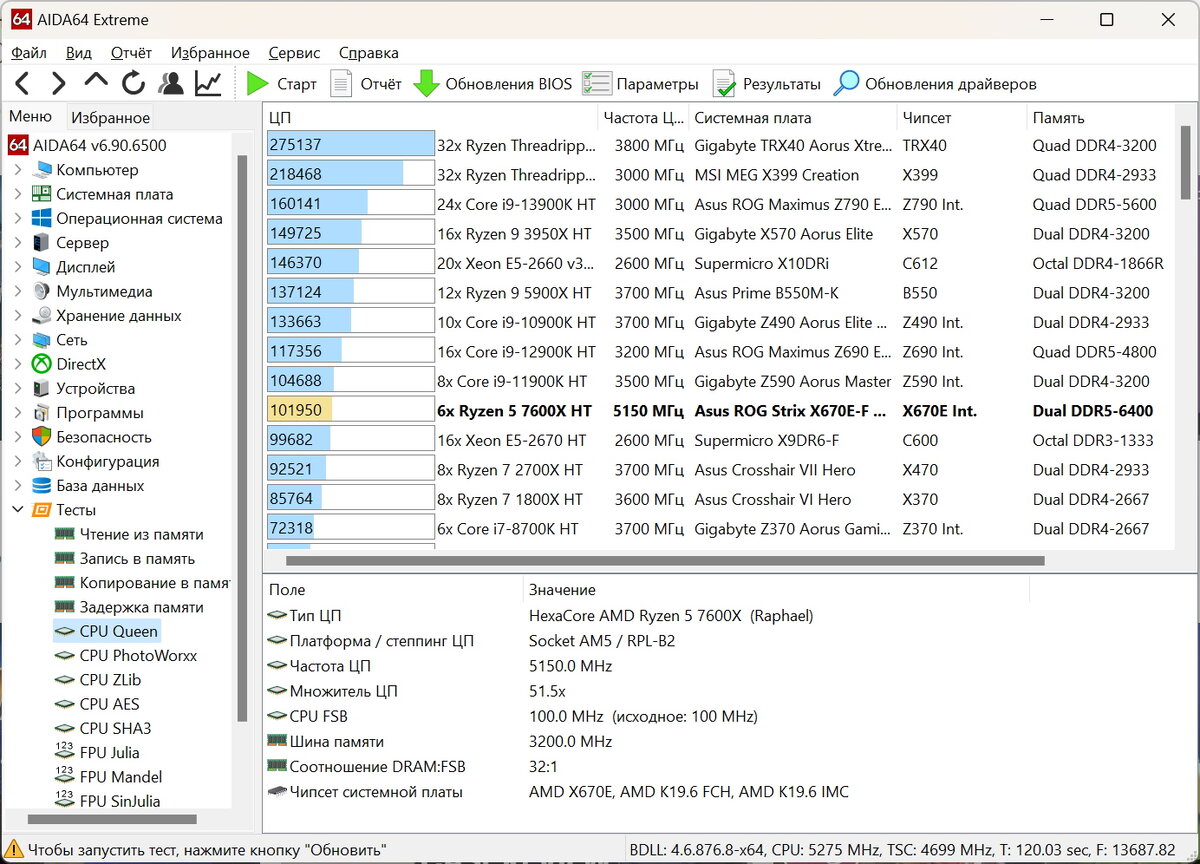Open Отчёт in the toolbar
Viewport: 1200px width, 864px height.
(366, 84)
